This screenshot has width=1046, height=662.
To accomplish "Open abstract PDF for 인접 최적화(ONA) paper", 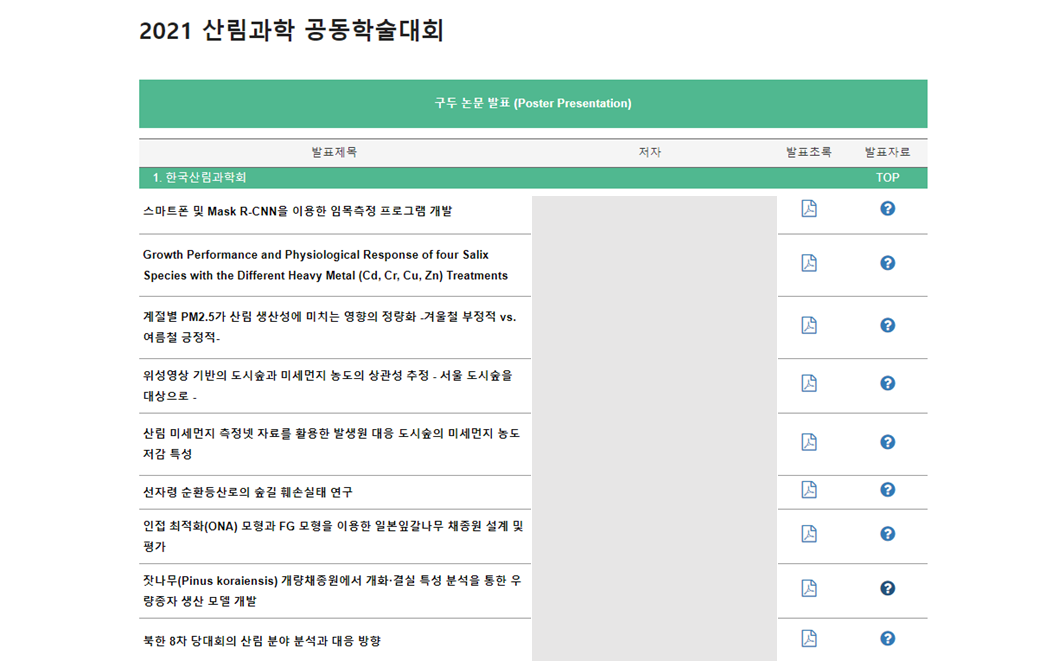I will click(x=809, y=534).
